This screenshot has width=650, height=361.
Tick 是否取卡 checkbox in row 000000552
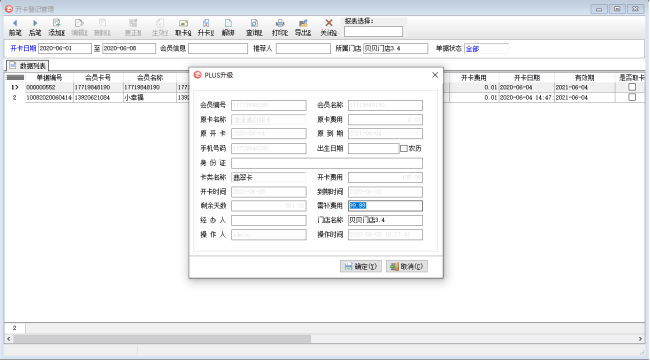tap(632, 87)
